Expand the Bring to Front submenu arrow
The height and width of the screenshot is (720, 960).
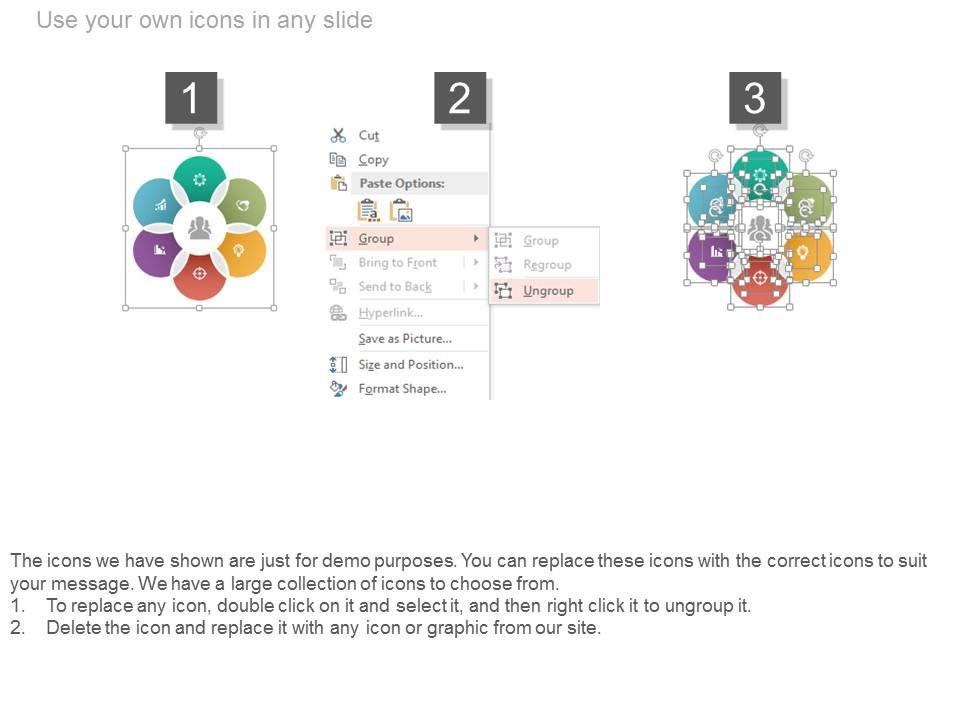click(476, 262)
